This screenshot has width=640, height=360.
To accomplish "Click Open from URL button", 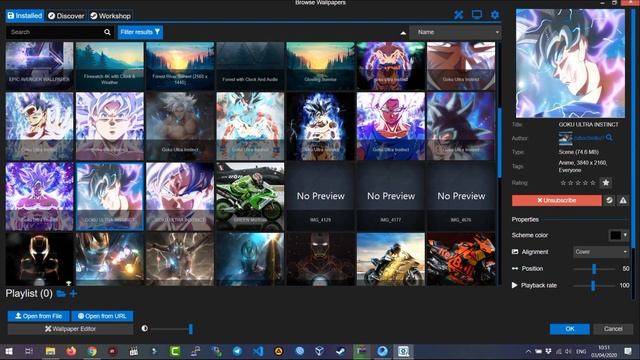I will (102, 316).
